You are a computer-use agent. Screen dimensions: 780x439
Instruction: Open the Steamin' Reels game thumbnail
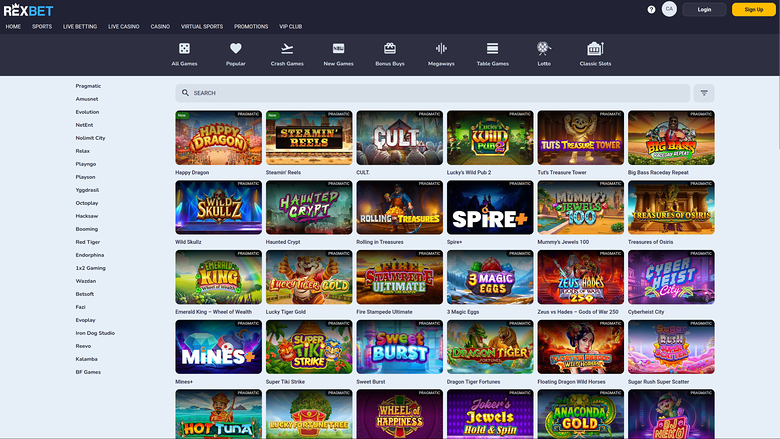[x=309, y=138]
